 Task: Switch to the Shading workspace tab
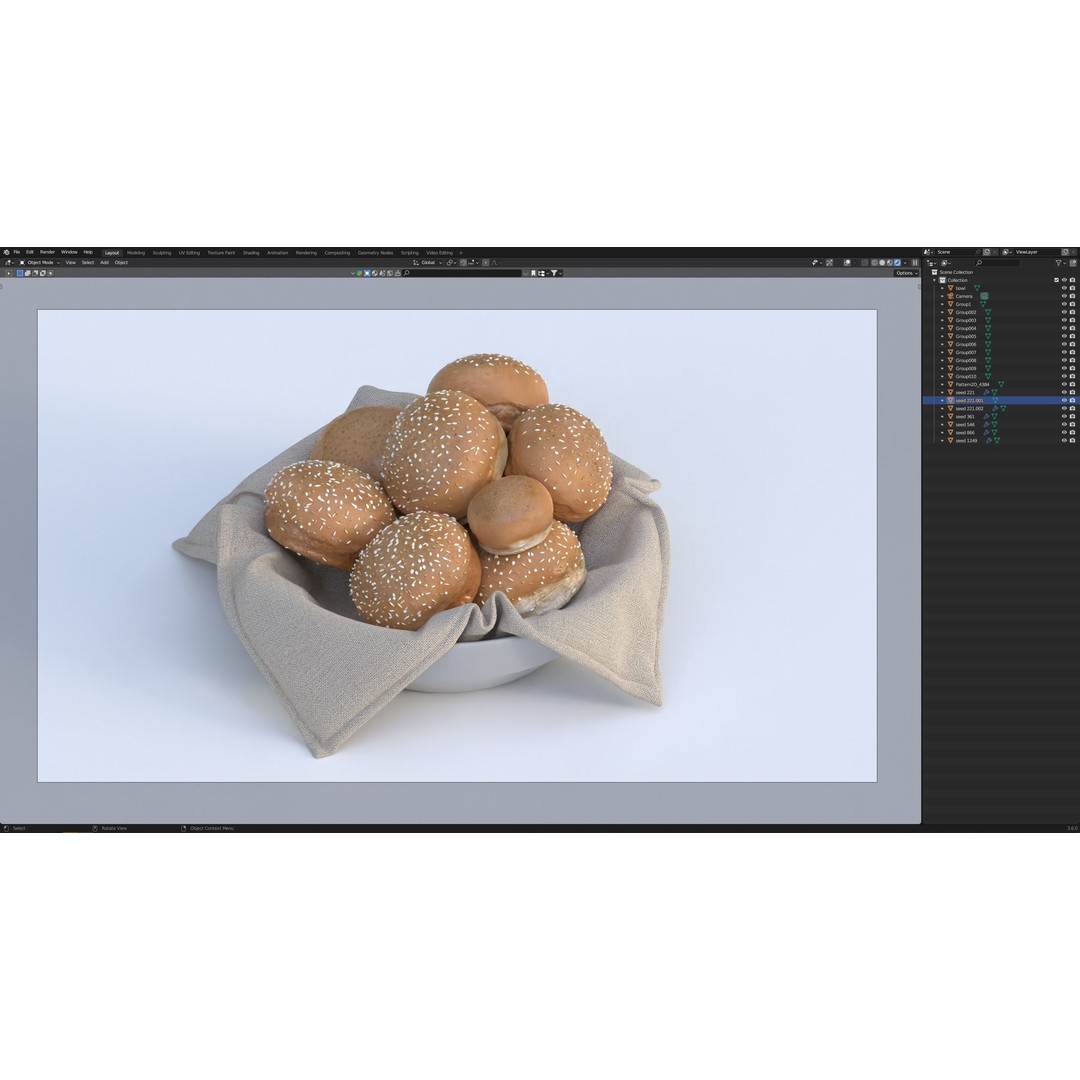pyautogui.click(x=251, y=252)
